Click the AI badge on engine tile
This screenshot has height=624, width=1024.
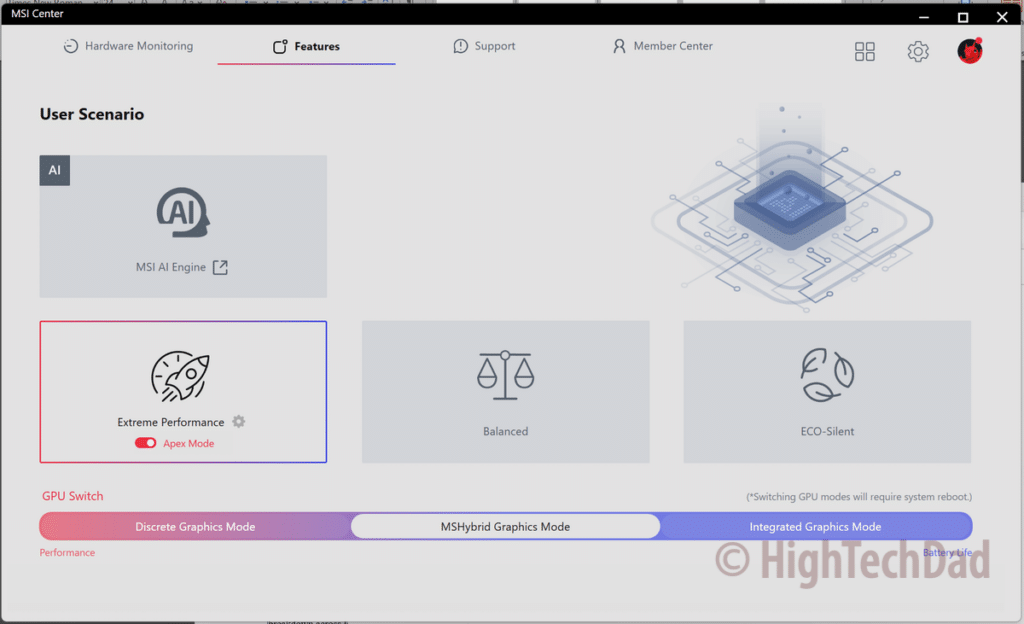[x=55, y=170]
